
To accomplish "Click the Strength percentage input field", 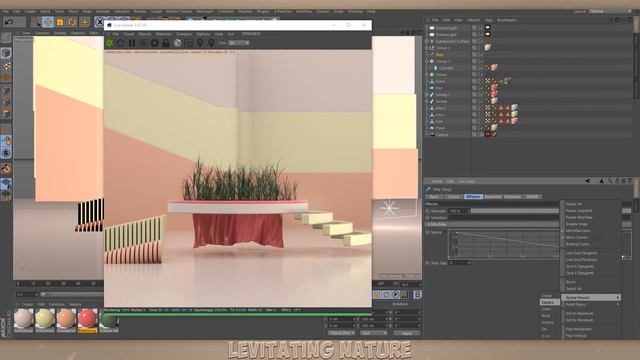I will tap(458, 211).
